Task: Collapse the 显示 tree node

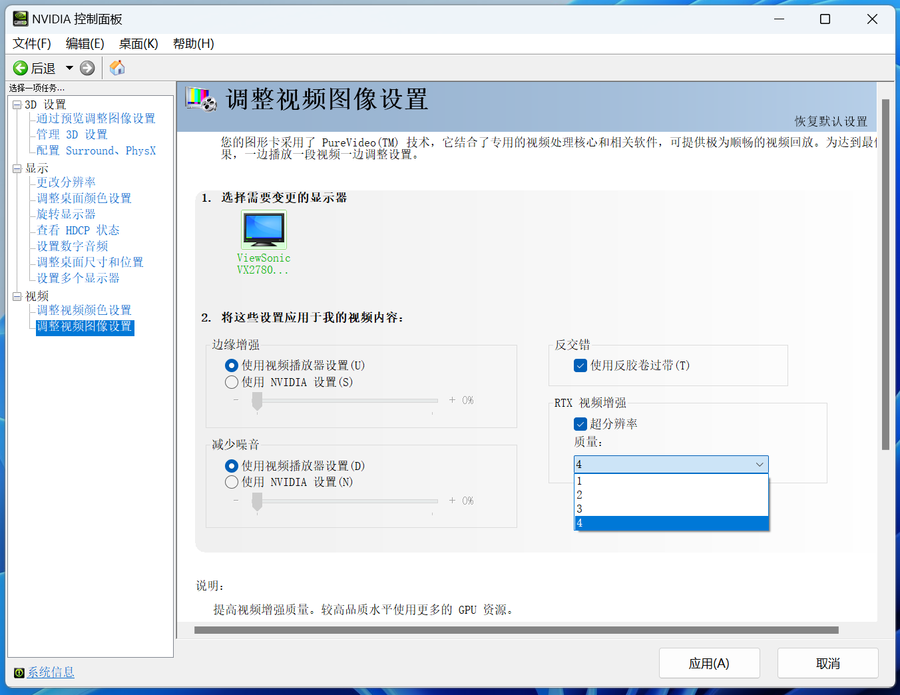Action: (x=17, y=168)
